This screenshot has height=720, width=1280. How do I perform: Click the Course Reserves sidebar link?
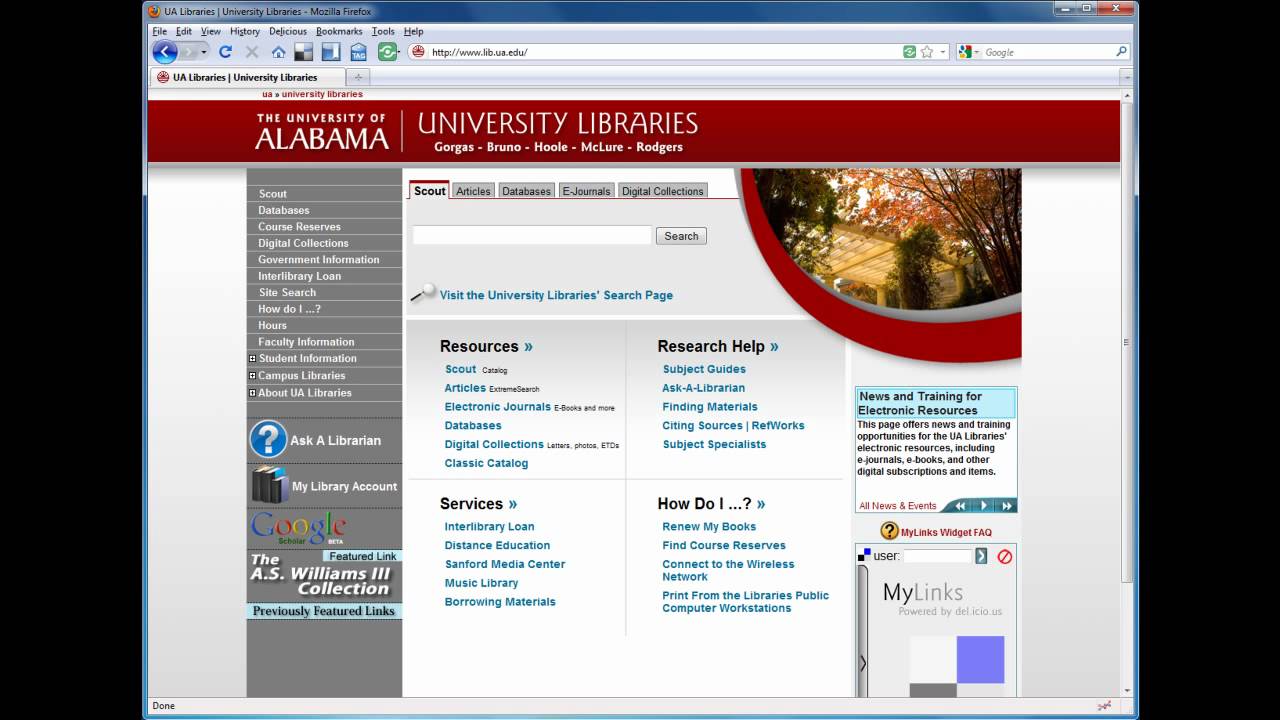pyautogui.click(x=299, y=227)
